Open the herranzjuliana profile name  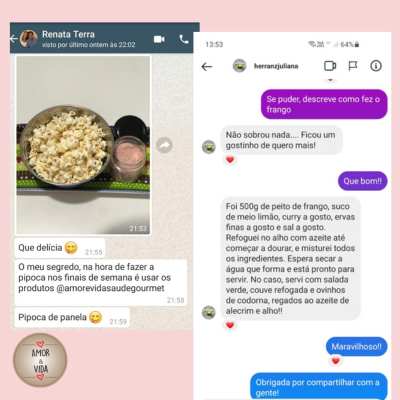pyautogui.click(x=276, y=66)
